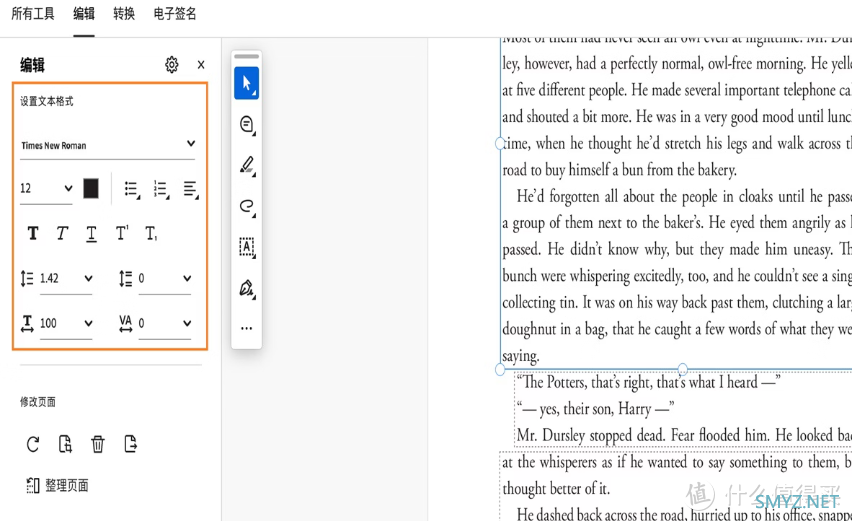Click the paragraph spacing icon
Viewport: 852px width, 521px height.
point(126,279)
